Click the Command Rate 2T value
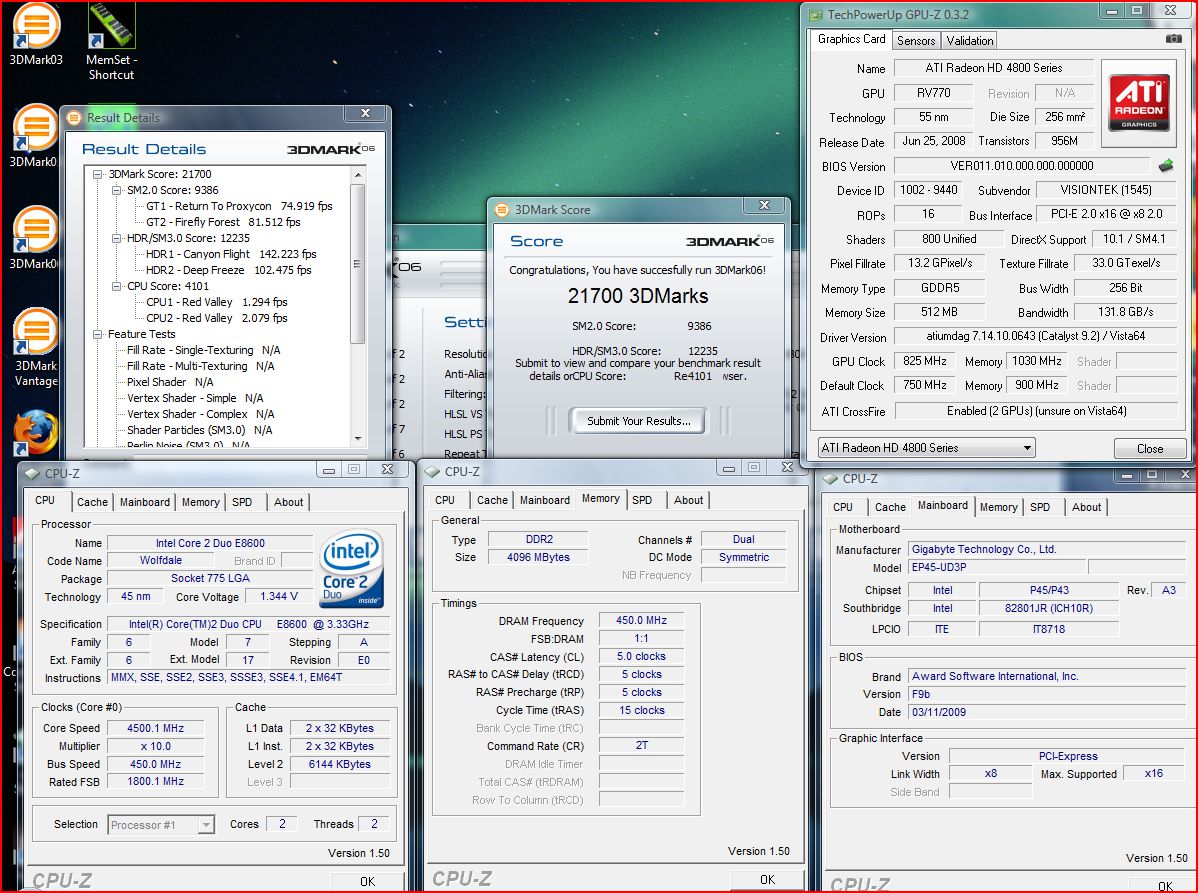The height and width of the screenshot is (893, 1198). coord(641,746)
